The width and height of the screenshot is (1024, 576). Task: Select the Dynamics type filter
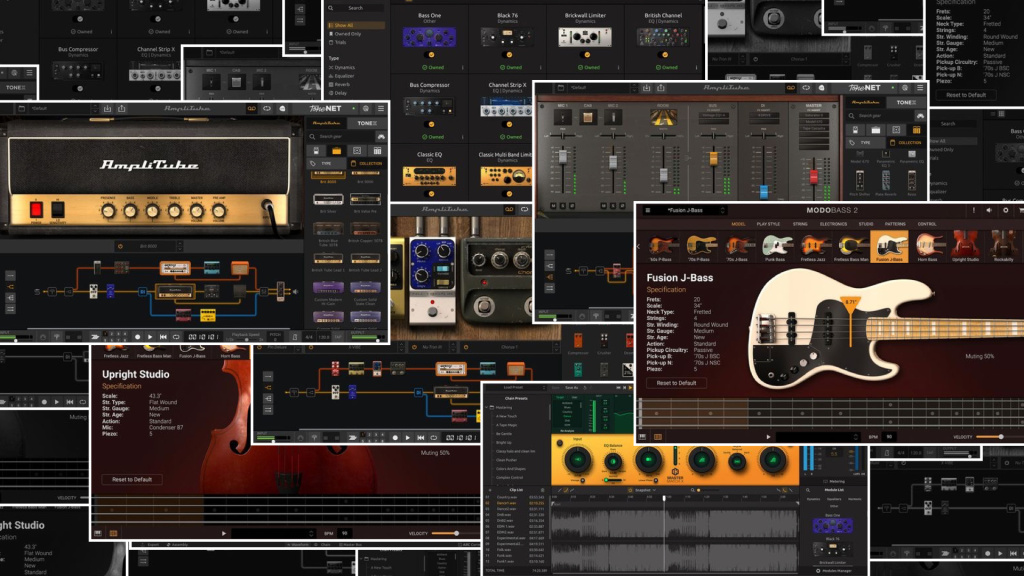(344, 67)
